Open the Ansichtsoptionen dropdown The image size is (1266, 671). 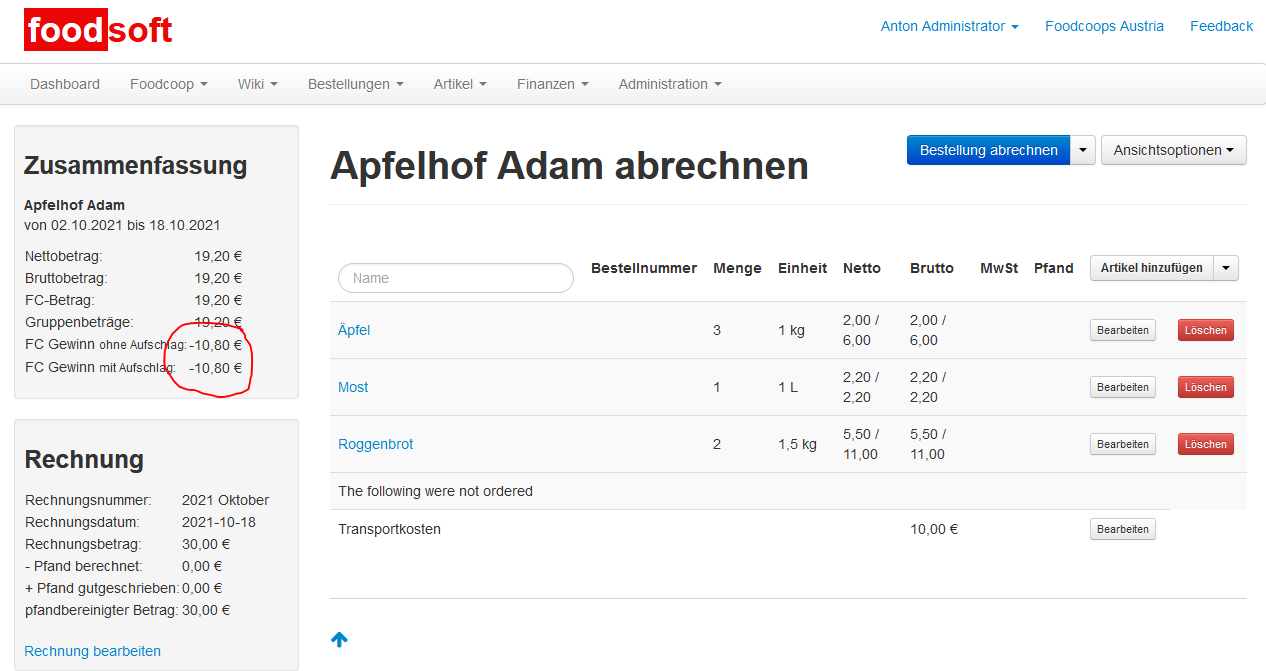click(x=1173, y=150)
